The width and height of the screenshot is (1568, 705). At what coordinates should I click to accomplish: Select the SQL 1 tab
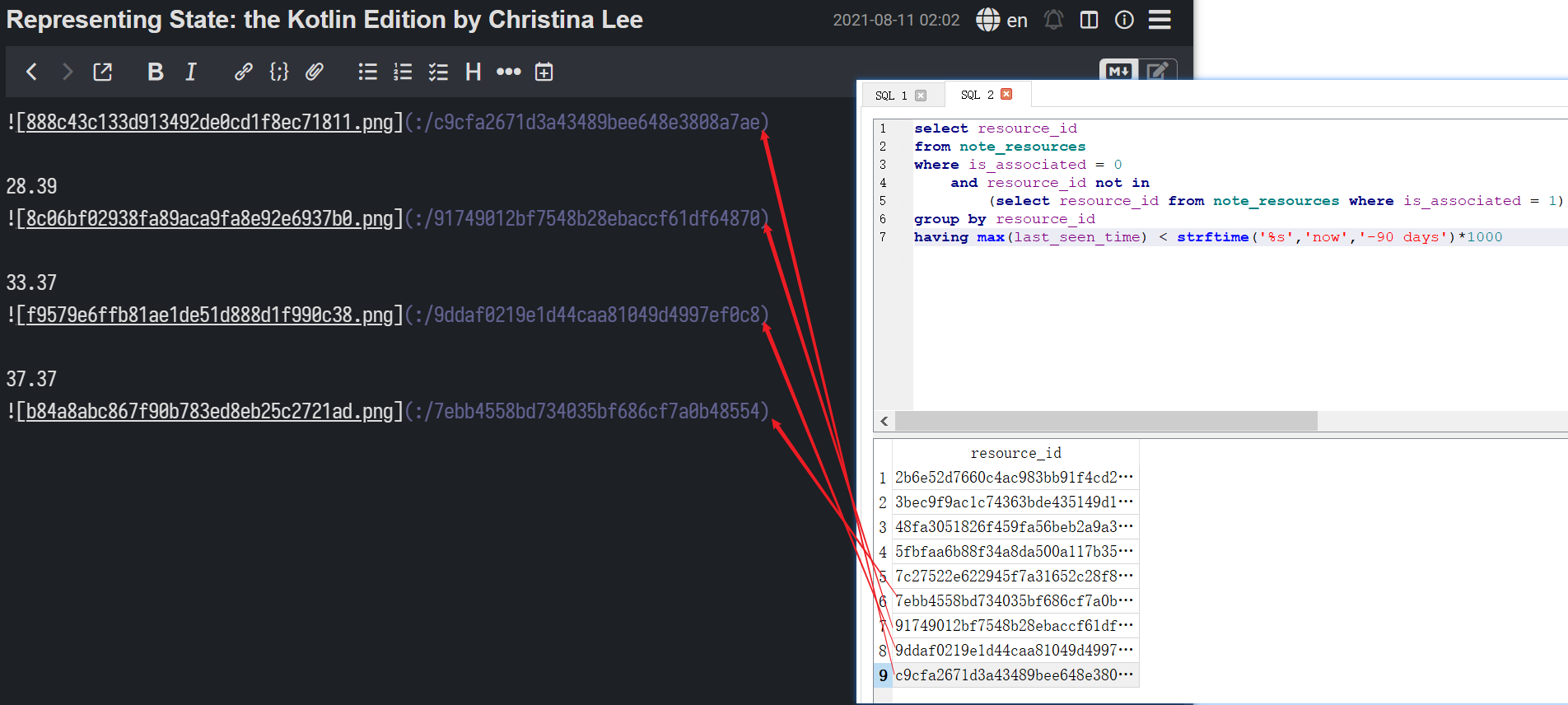pyautogui.click(x=892, y=96)
